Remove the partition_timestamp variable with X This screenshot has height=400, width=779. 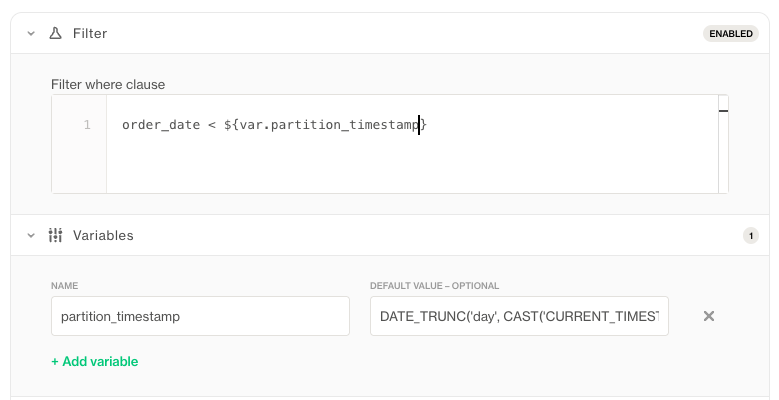pyautogui.click(x=709, y=316)
